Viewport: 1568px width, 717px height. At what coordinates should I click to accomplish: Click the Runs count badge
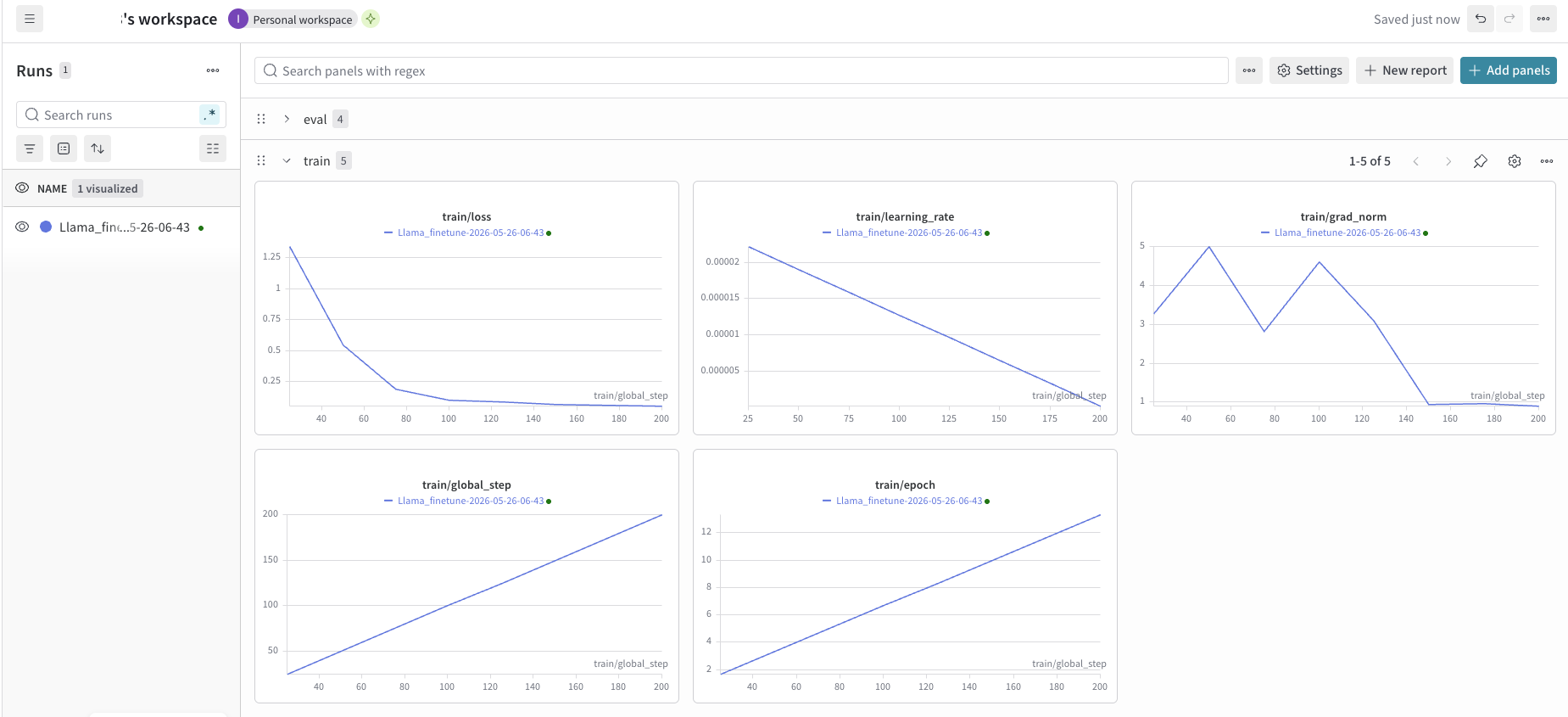tap(65, 70)
